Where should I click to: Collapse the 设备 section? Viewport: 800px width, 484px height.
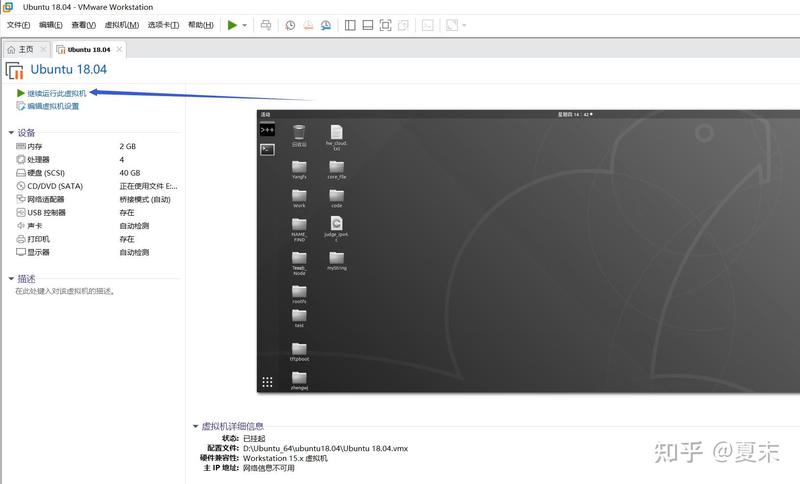[x=11, y=133]
